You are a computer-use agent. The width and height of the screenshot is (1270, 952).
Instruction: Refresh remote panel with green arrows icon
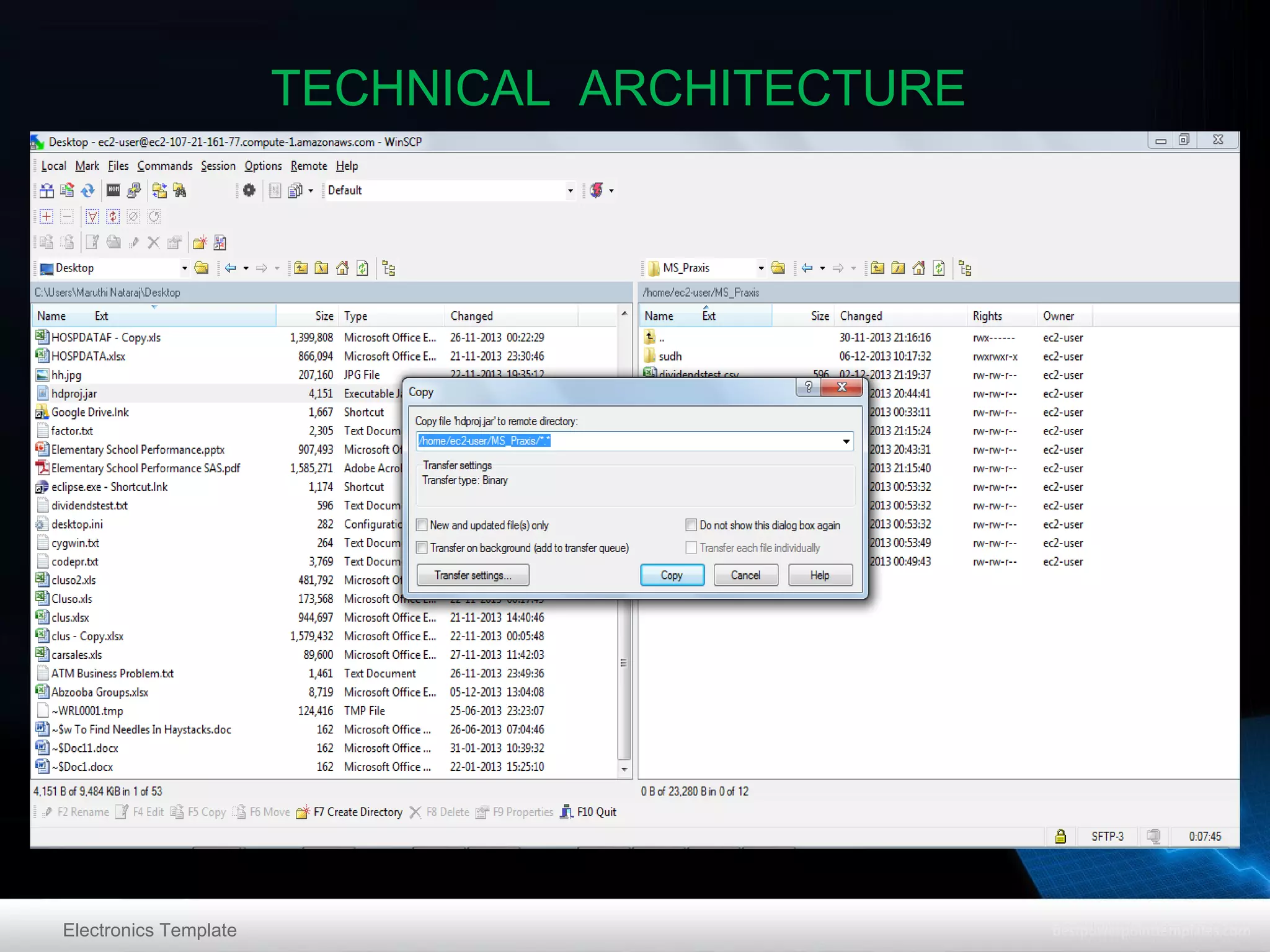coord(939,268)
